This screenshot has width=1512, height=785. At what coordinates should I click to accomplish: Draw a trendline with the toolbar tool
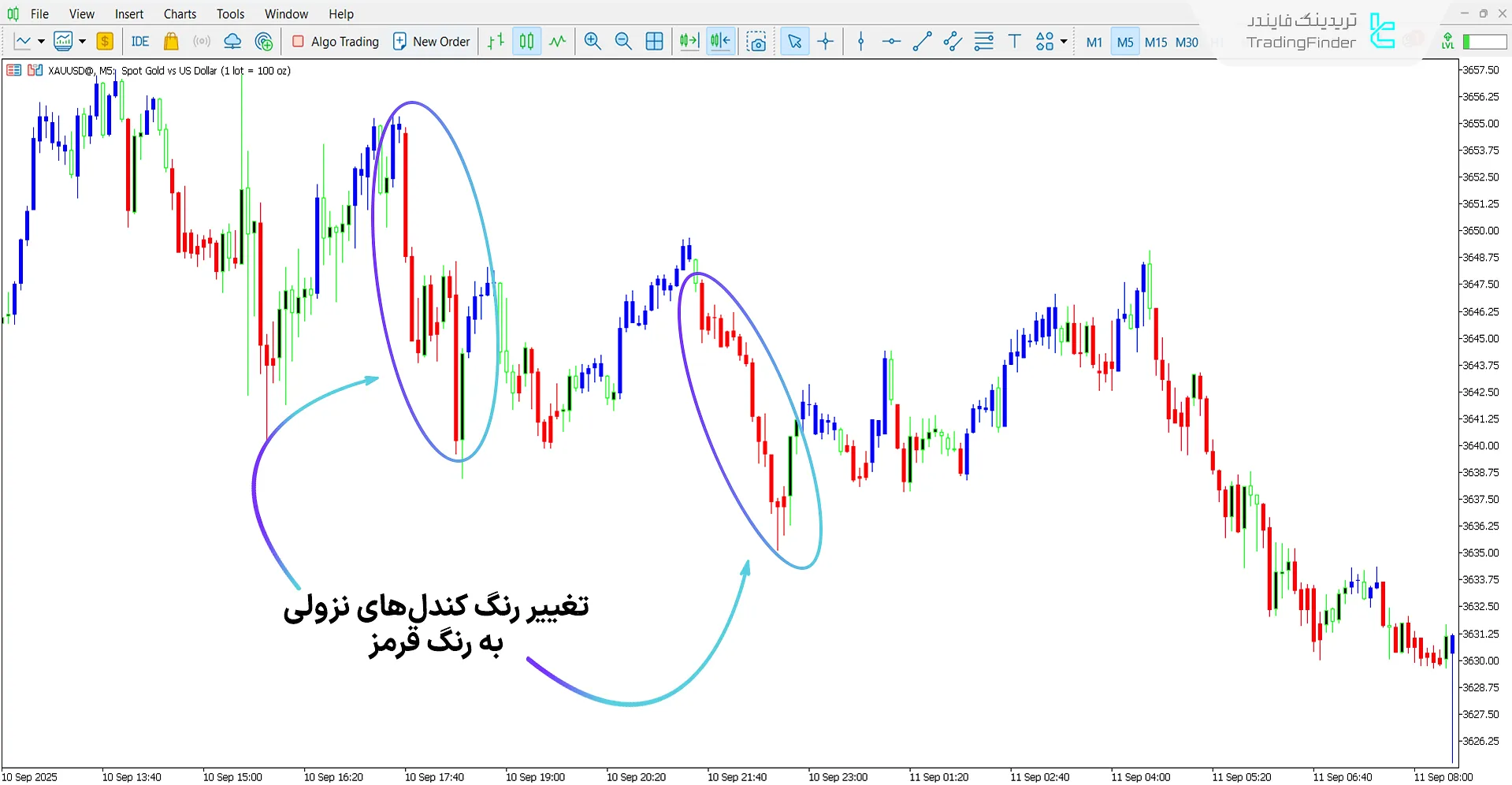click(922, 42)
